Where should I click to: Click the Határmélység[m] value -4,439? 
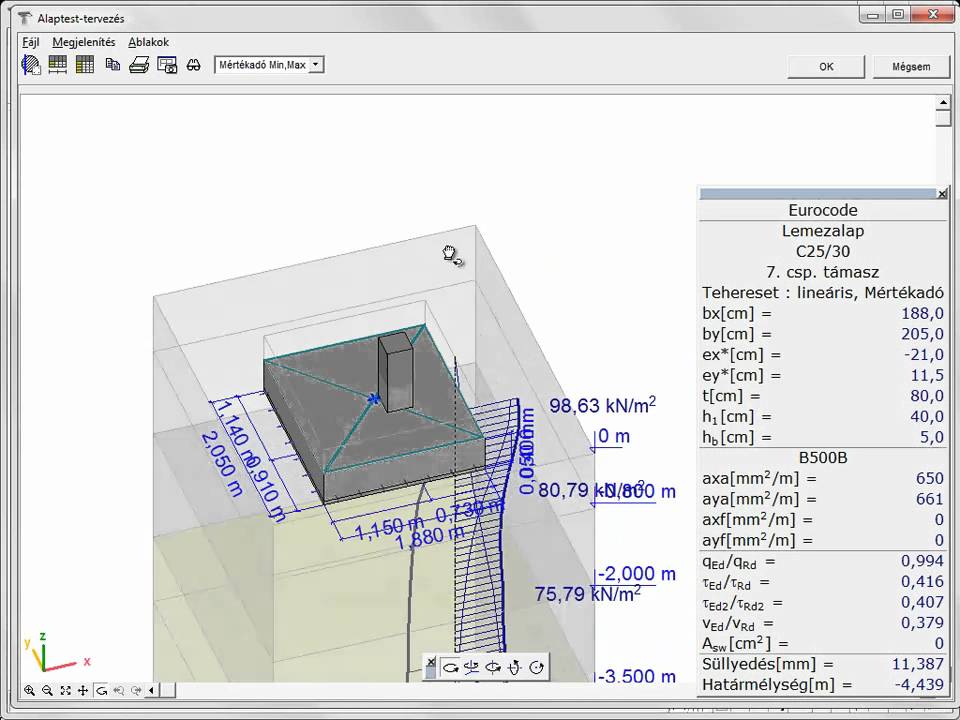point(919,684)
